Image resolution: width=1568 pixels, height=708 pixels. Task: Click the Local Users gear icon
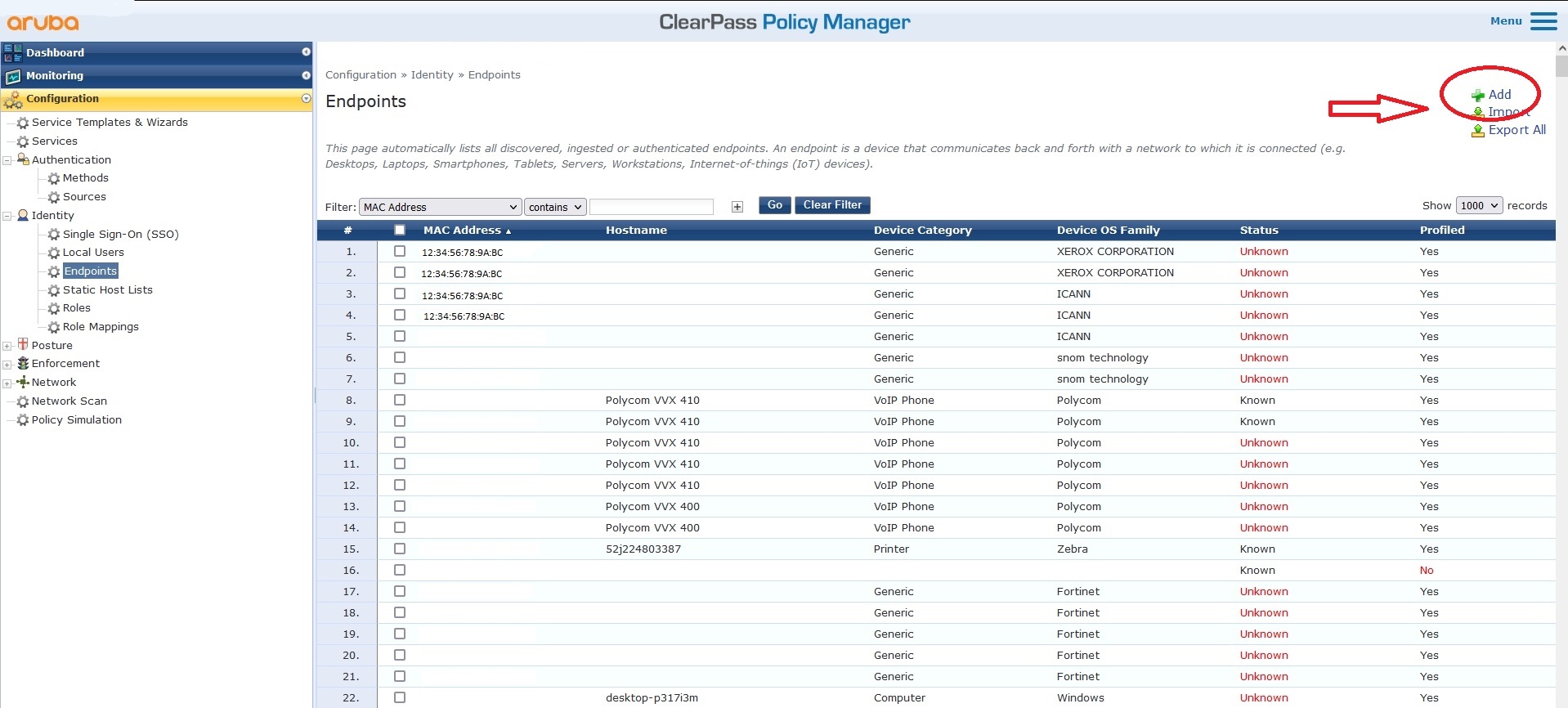[54, 253]
